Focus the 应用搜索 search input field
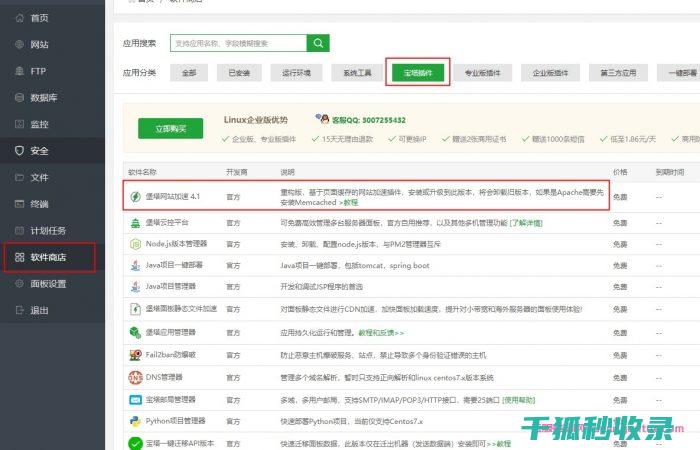Image resolution: width=700 pixels, height=450 pixels. coord(238,43)
